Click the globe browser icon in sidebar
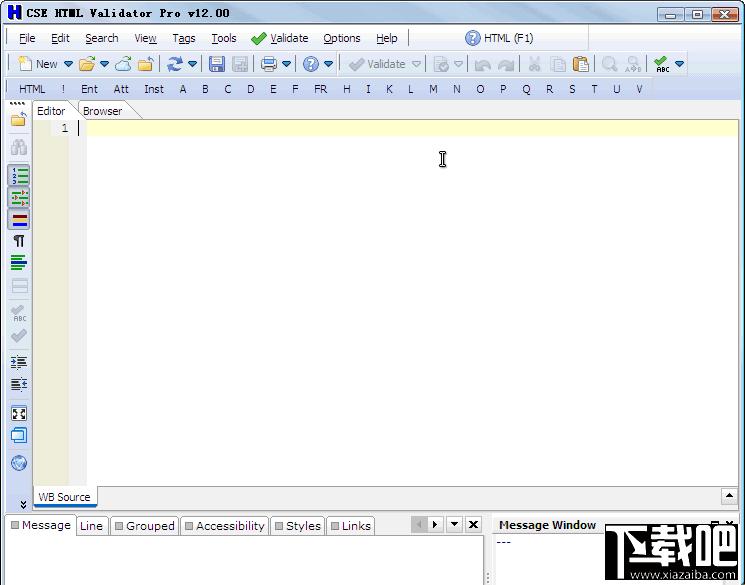Image resolution: width=745 pixels, height=585 pixels. tap(19, 463)
